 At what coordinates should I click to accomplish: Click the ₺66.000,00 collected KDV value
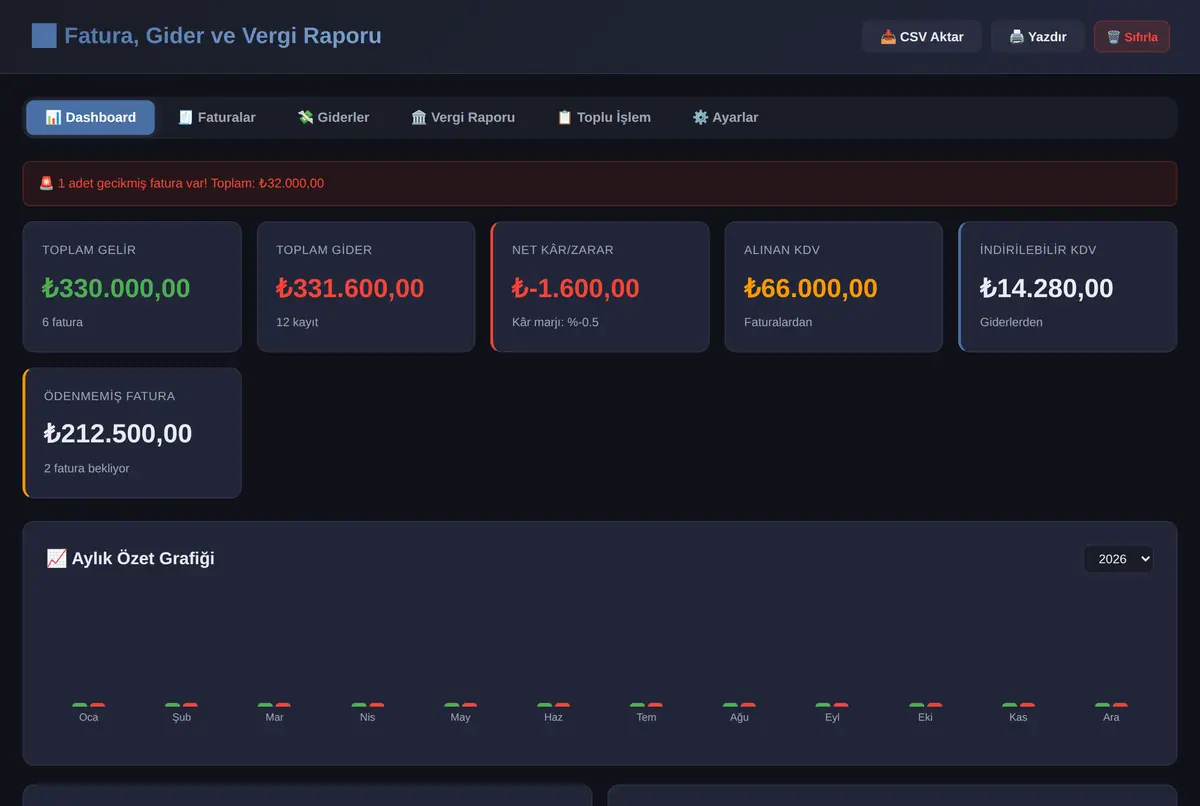(x=811, y=288)
